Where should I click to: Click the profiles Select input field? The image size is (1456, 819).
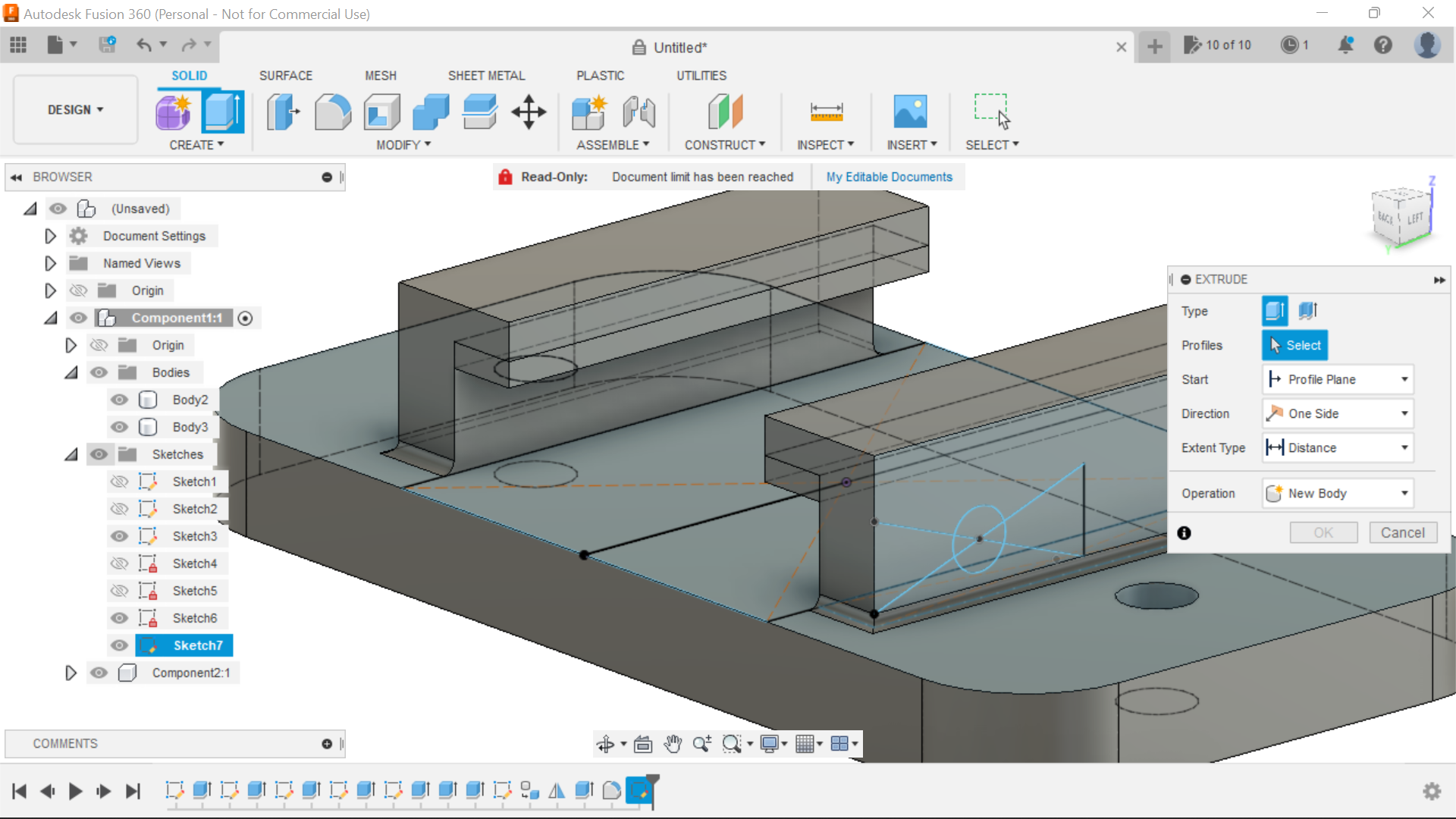1296,345
